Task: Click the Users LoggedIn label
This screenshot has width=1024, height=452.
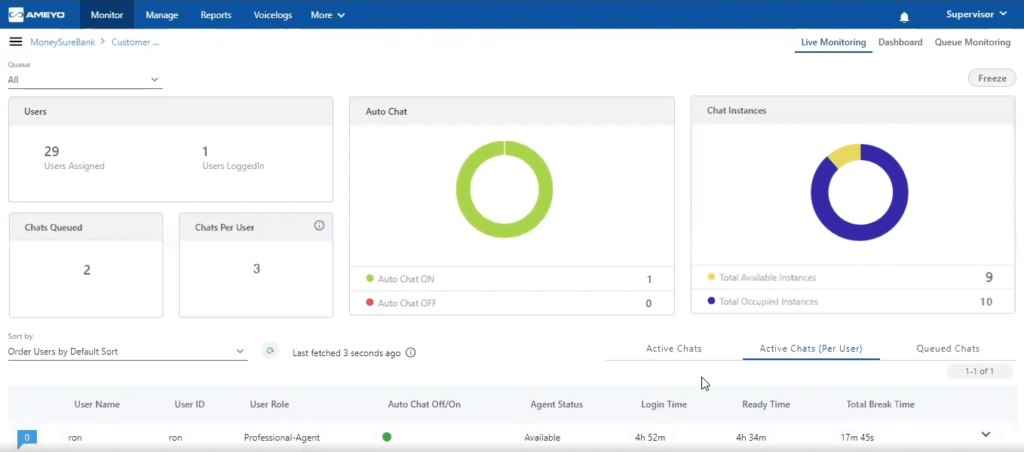Action: point(233,166)
